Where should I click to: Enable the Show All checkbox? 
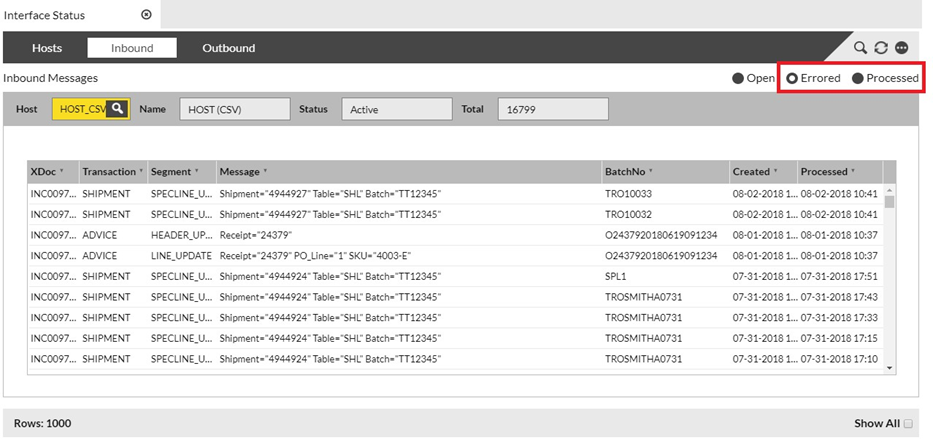(x=908, y=424)
